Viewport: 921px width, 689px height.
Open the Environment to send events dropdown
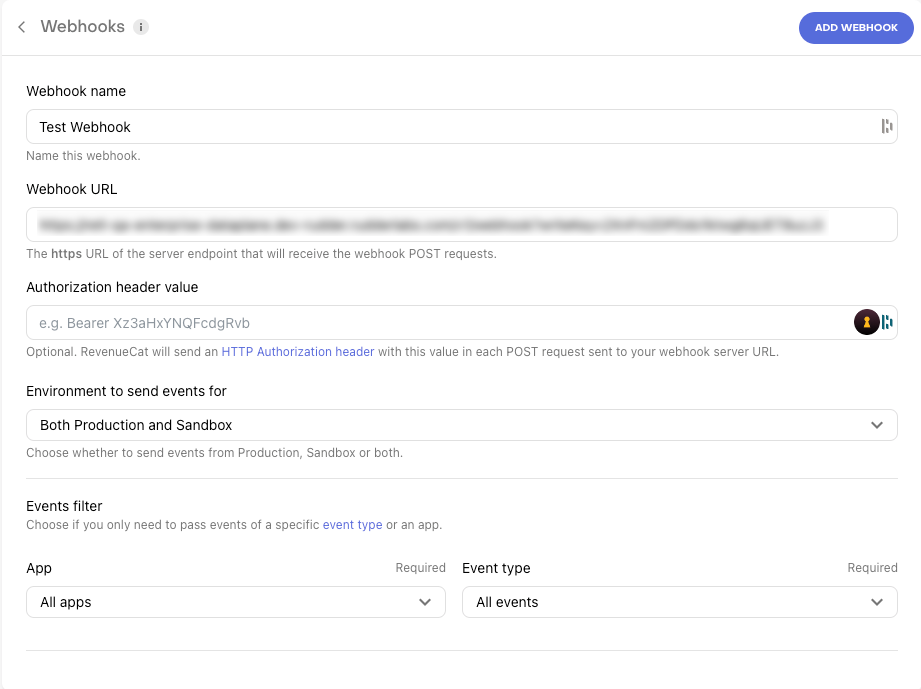point(462,425)
